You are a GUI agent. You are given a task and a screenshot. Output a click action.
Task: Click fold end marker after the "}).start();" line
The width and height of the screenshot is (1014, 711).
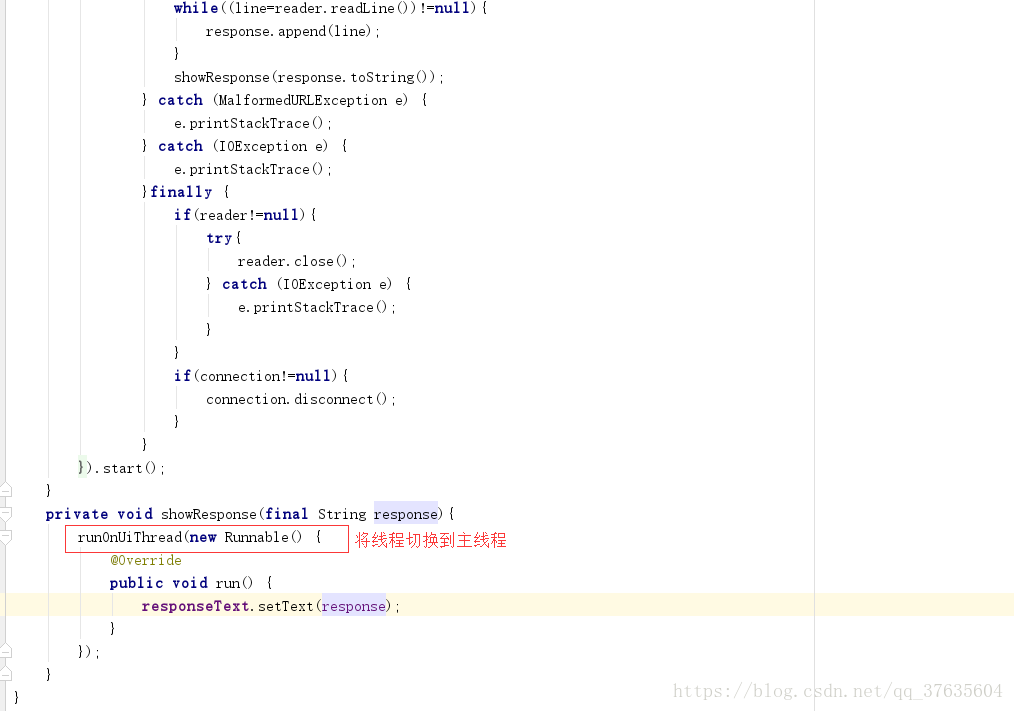tap(6, 490)
